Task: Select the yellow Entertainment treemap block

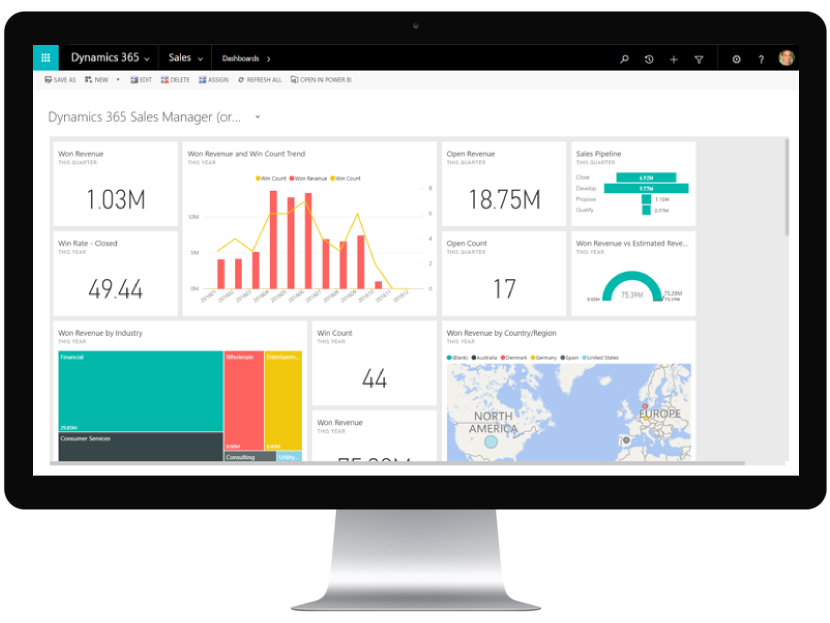Action: point(283,401)
